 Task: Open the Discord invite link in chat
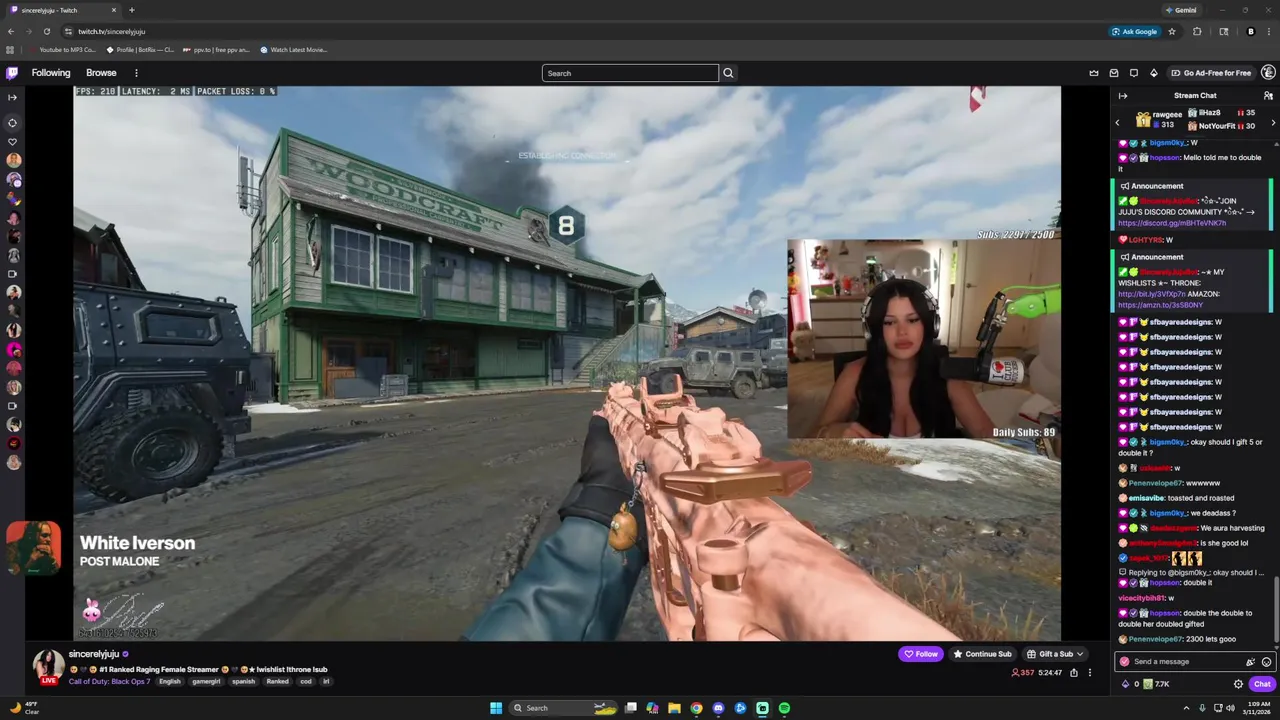pos(1172,223)
